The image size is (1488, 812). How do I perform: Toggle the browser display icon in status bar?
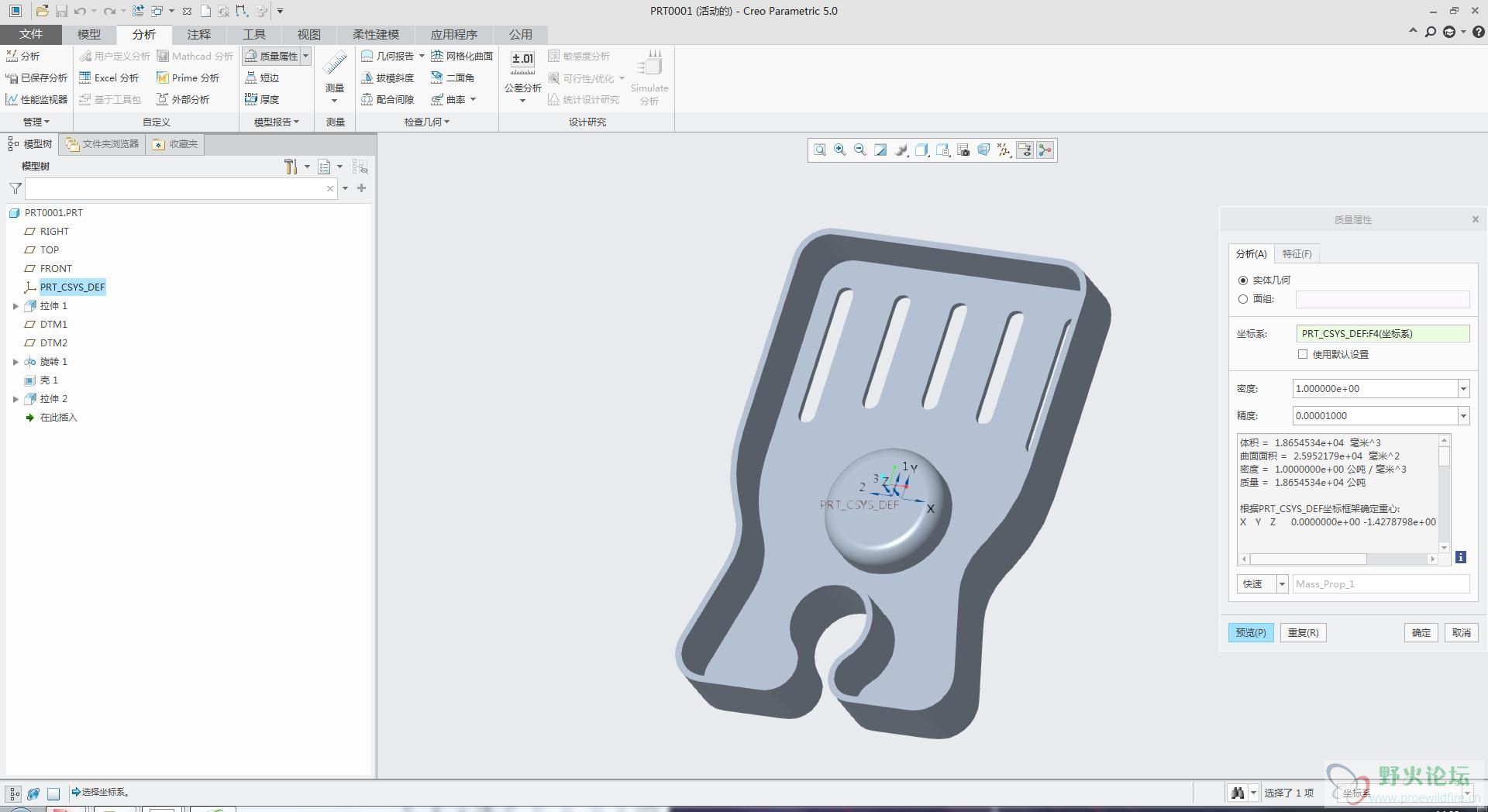(33, 793)
